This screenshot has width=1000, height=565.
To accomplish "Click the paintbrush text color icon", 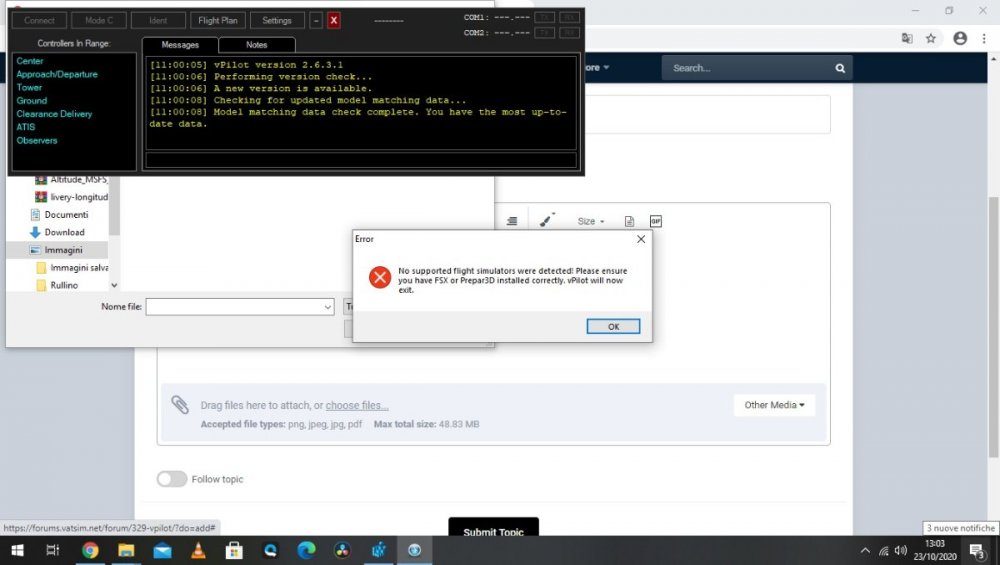I will [x=546, y=221].
